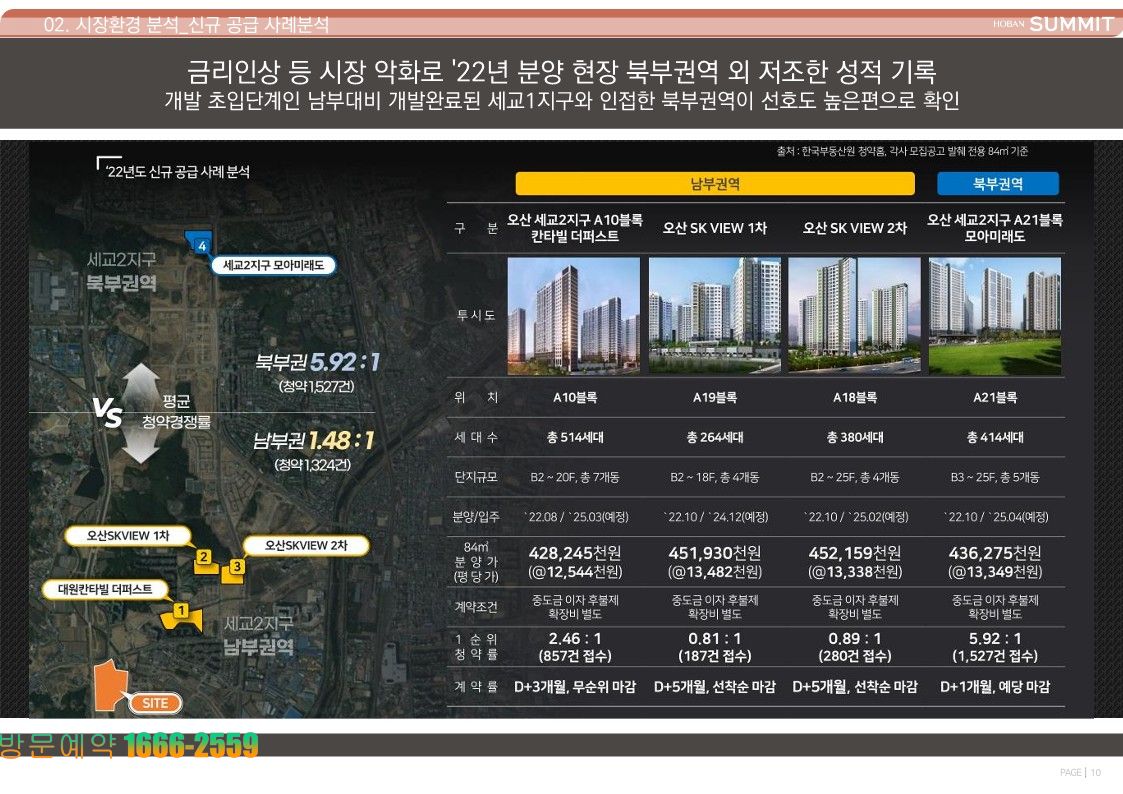Click the orange SITE parcel shape
This screenshot has height=794, width=1123.
[110, 685]
